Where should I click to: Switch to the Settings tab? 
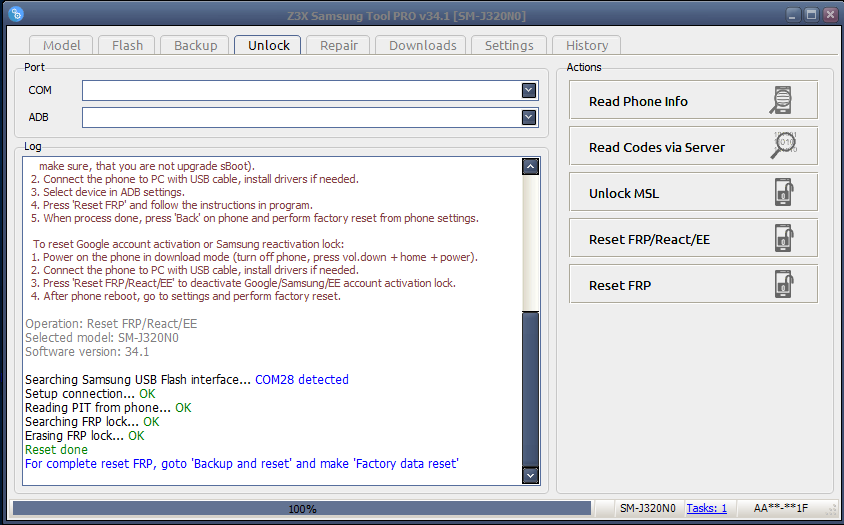(x=509, y=45)
